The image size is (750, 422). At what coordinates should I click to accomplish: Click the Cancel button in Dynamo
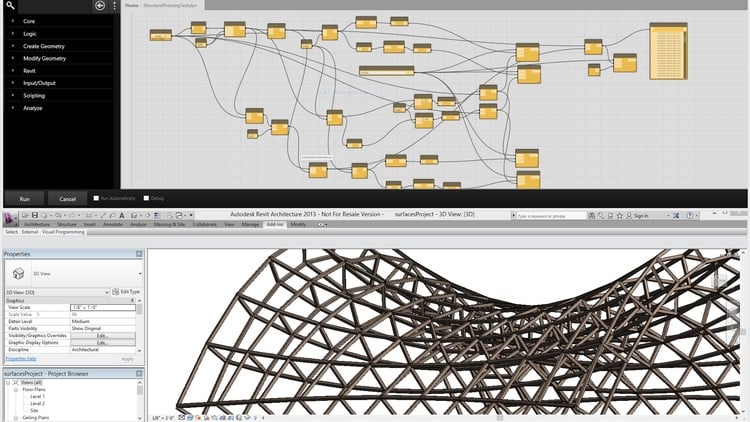click(x=67, y=199)
